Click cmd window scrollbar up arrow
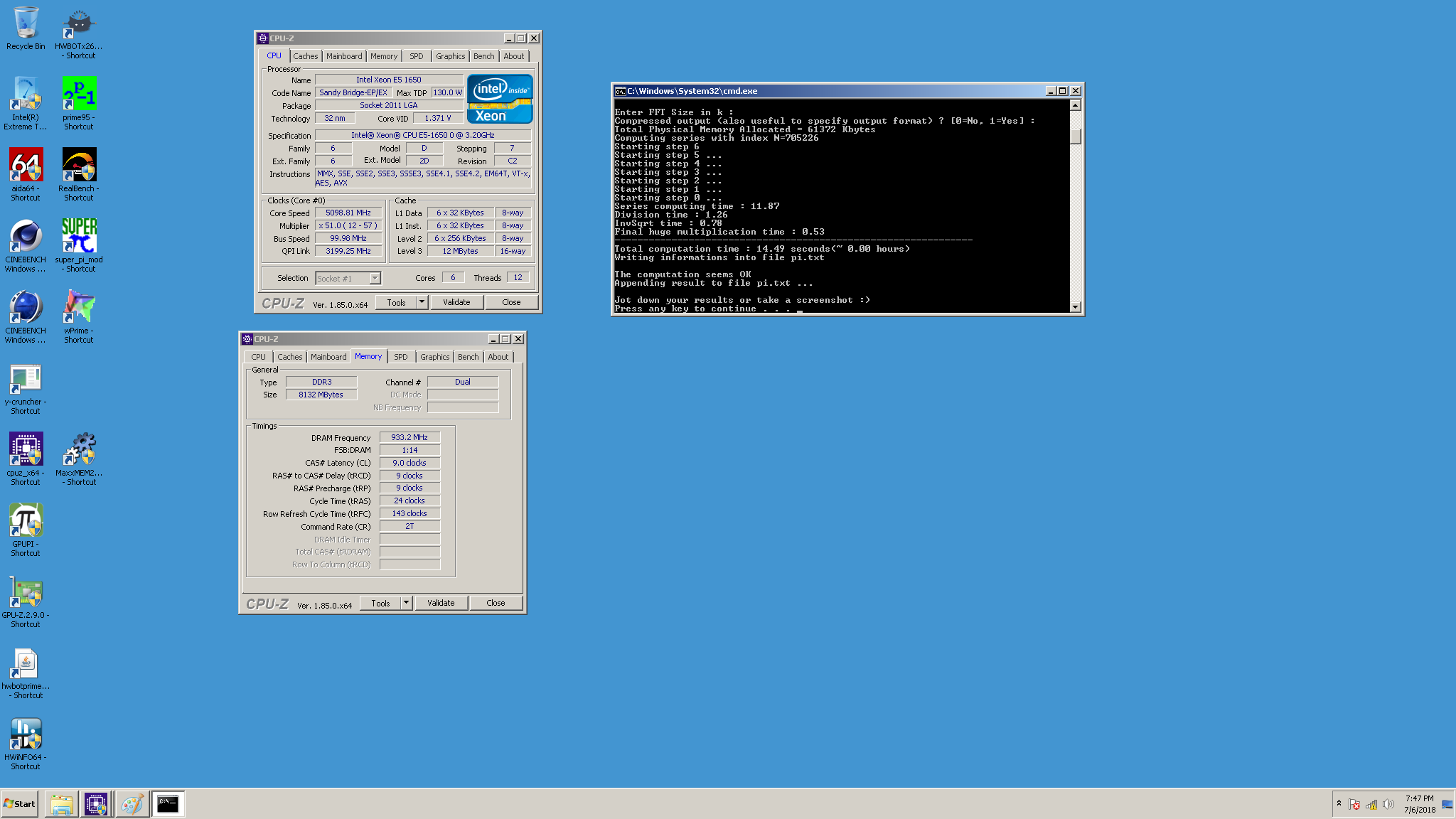The image size is (1456, 819). (1076, 105)
